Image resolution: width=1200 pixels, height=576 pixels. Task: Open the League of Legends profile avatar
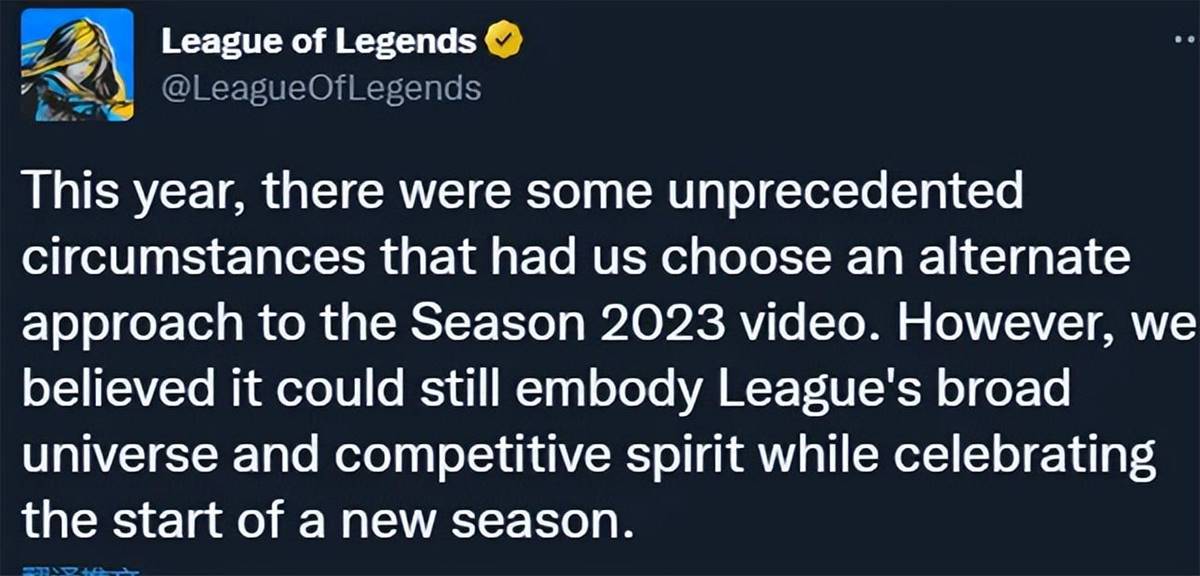pyautogui.click(x=77, y=65)
